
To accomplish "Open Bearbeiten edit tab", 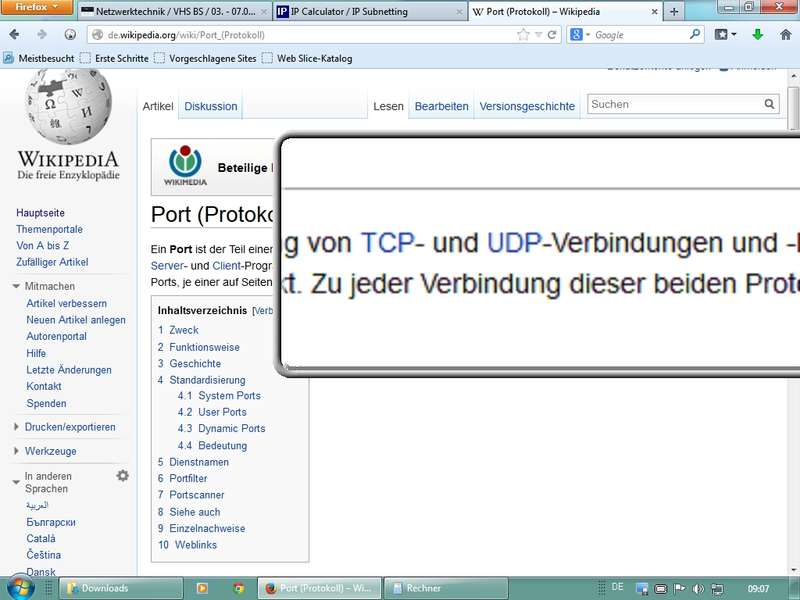I will click(441, 106).
